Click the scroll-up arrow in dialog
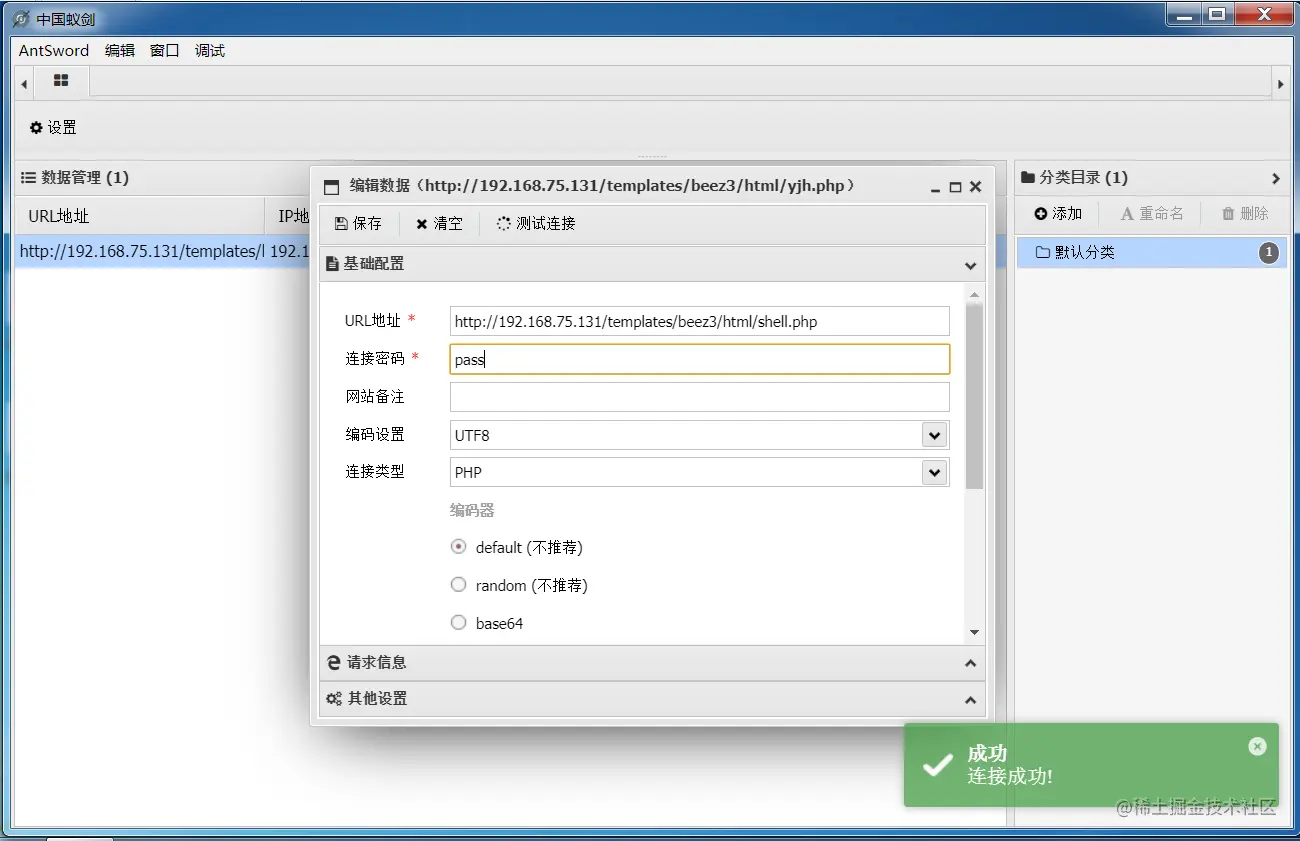1300x841 pixels. pyautogui.click(x=975, y=294)
